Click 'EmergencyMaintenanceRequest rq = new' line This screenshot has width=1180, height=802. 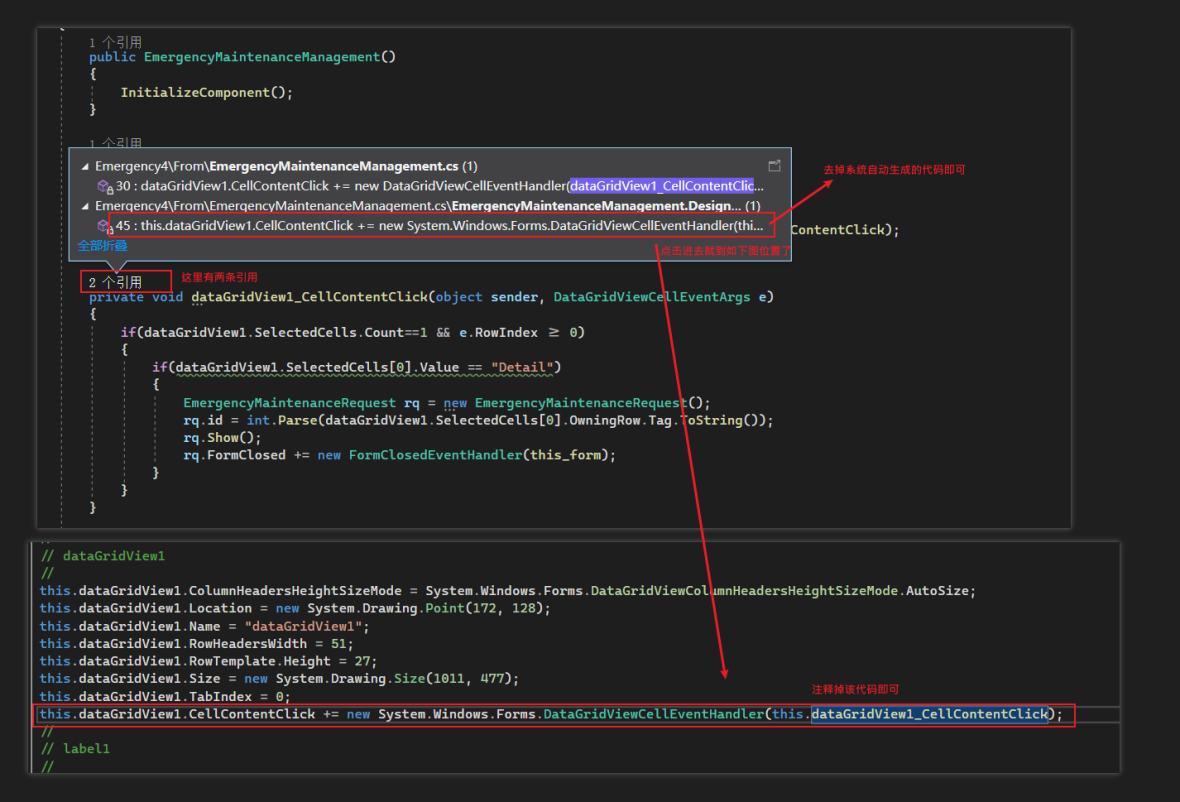click(446, 403)
